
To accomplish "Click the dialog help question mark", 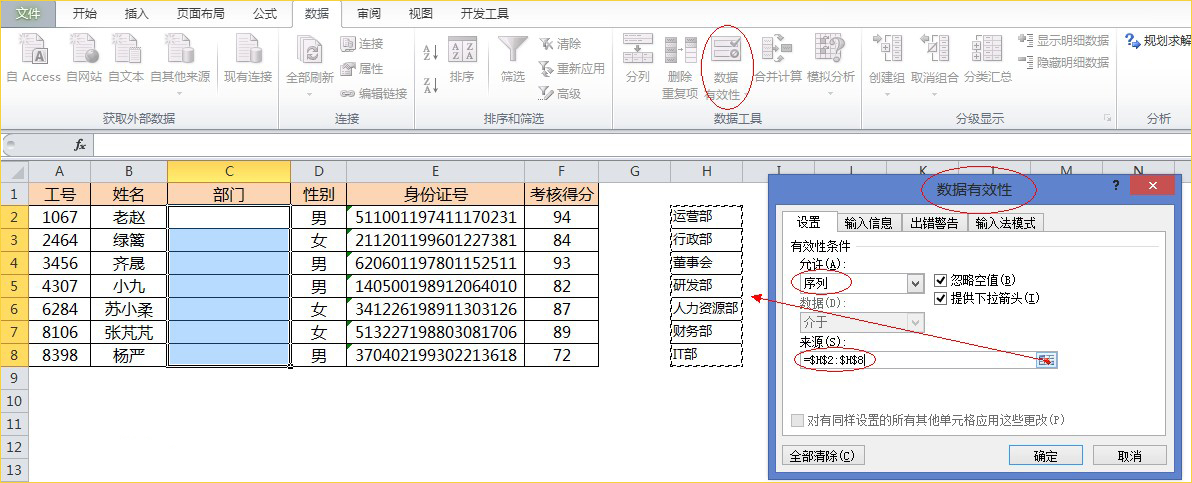I will (1116, 185).
